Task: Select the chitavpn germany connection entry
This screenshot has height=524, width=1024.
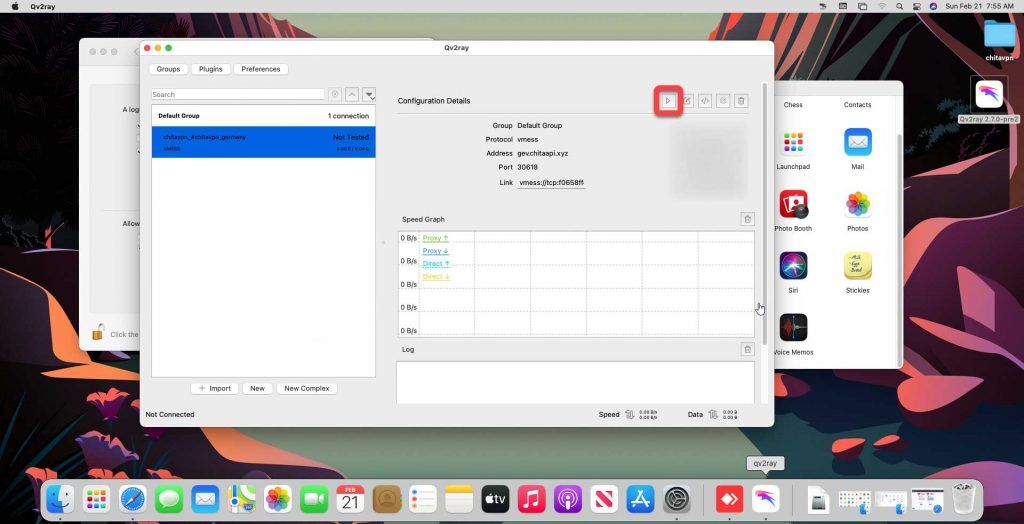Action: 263,142
